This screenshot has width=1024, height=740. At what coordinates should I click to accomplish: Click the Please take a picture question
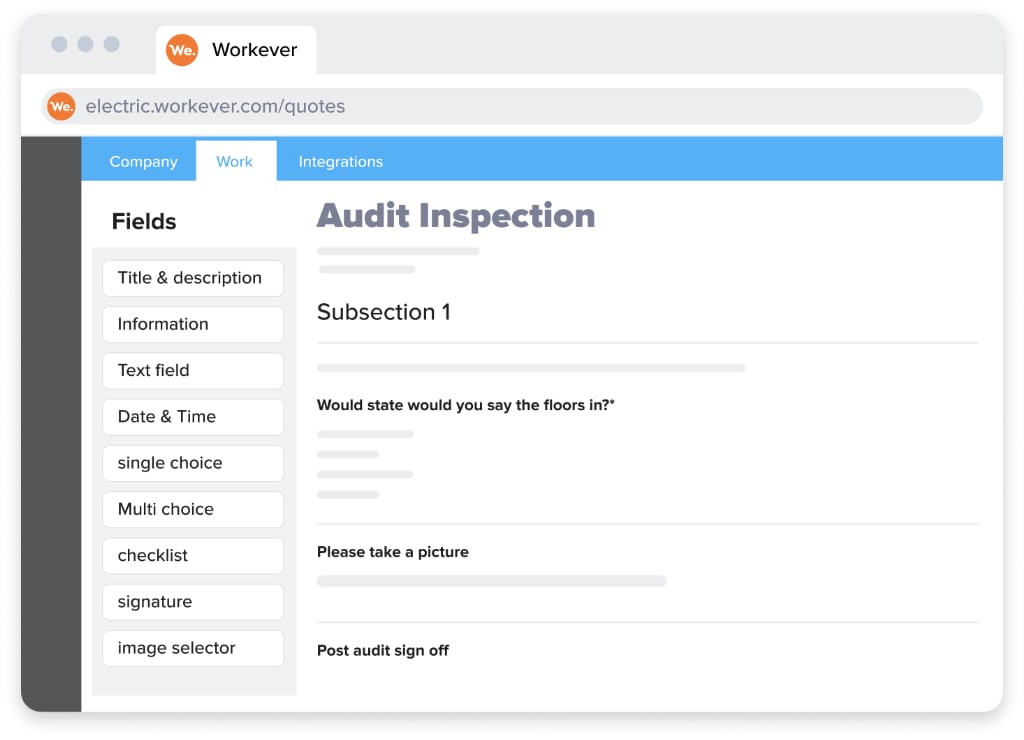pos(393,552)
